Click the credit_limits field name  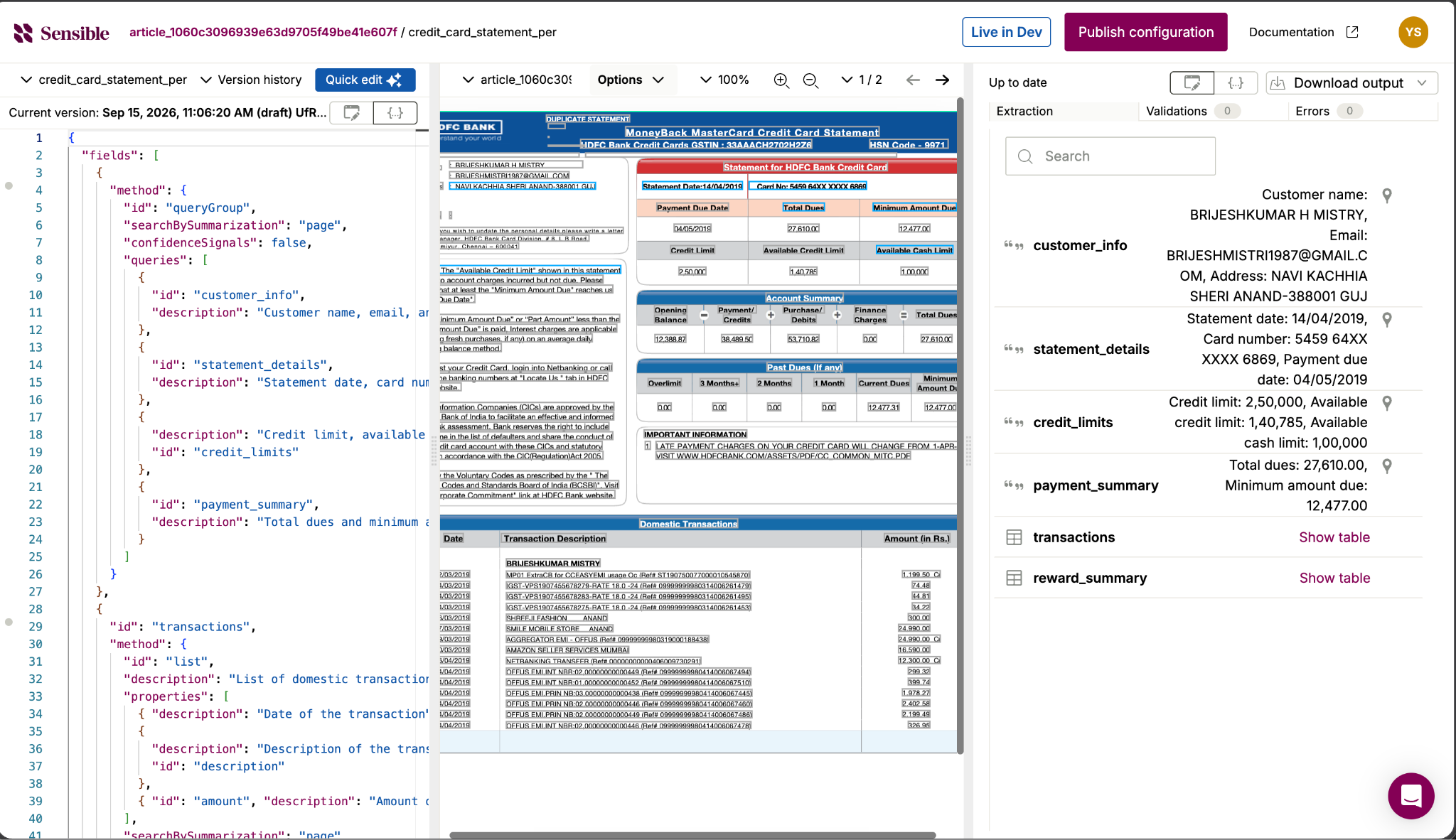pyautogui.click(x=1072, y=422)
